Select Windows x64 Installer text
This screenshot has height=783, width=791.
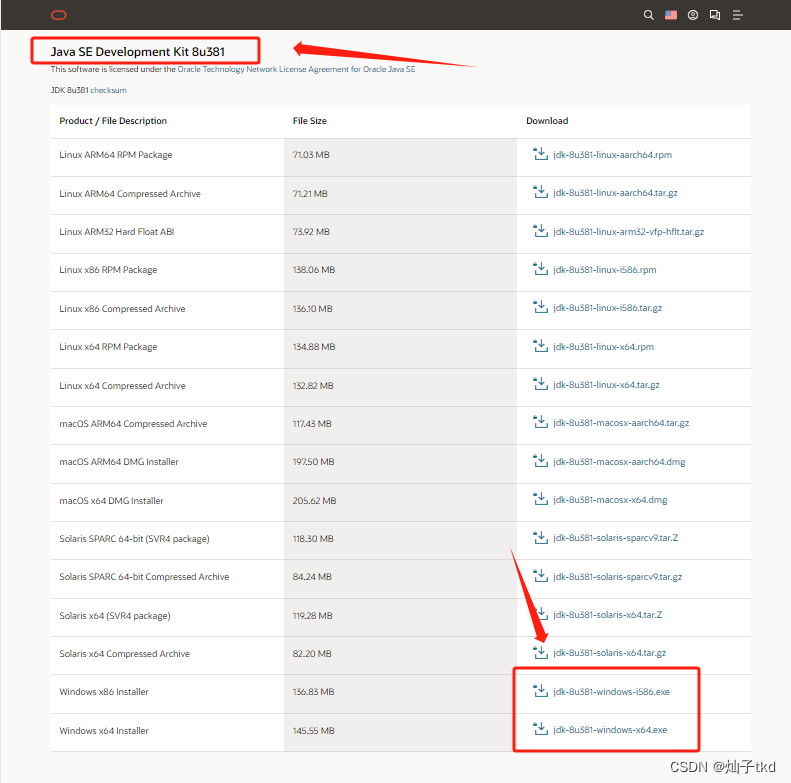point(103,731)
